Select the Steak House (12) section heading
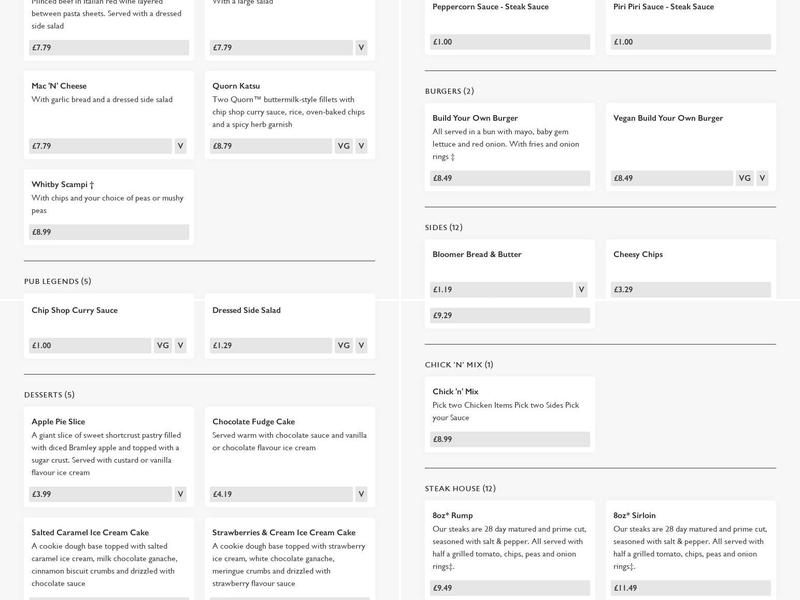 (x=460, y=489)
